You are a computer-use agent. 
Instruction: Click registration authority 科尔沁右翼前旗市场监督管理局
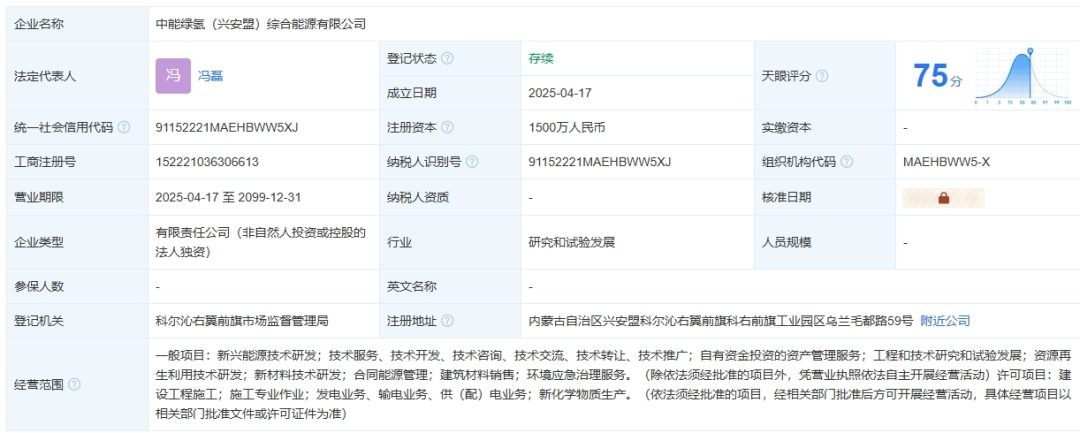242,321
